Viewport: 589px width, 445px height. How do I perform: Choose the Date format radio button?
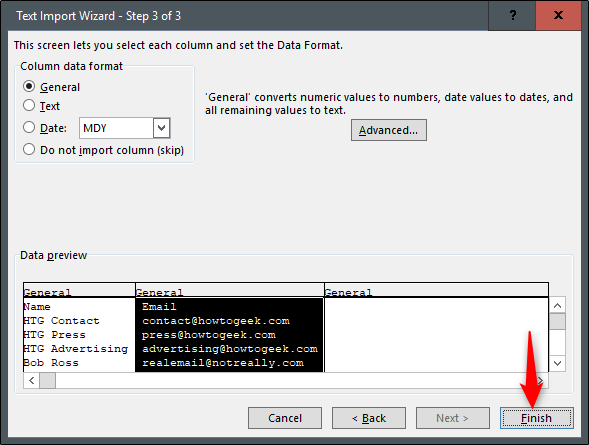(29, 127)
